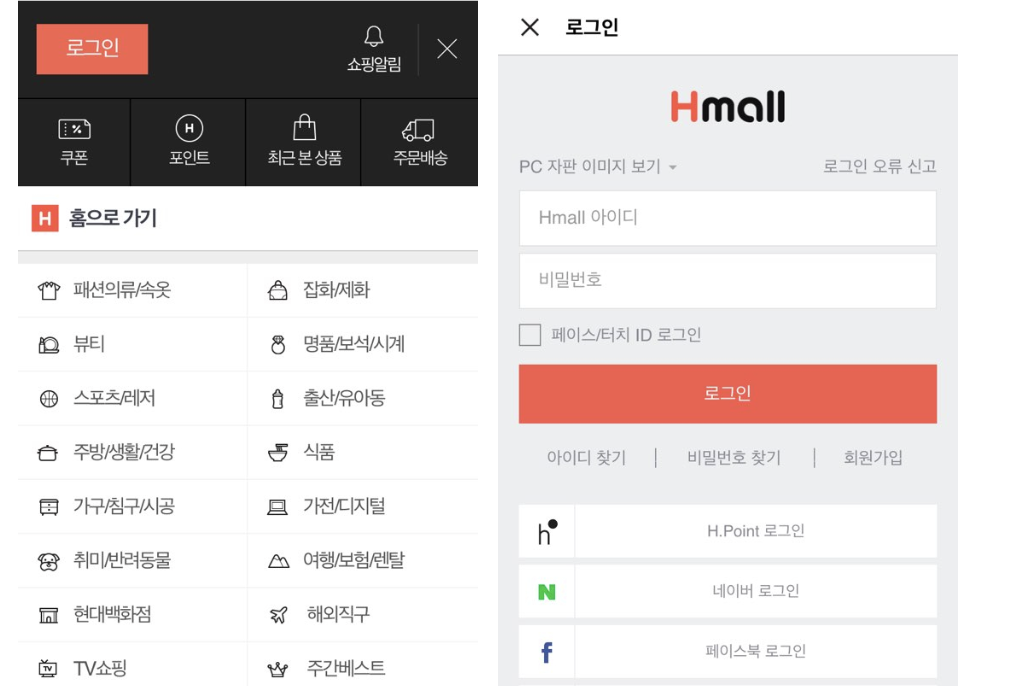Viewport: 1025px width, 686px height.
Task: Open the 로그인 오류 신고 link
Action: pyautogui.click(x=879, y=166)
